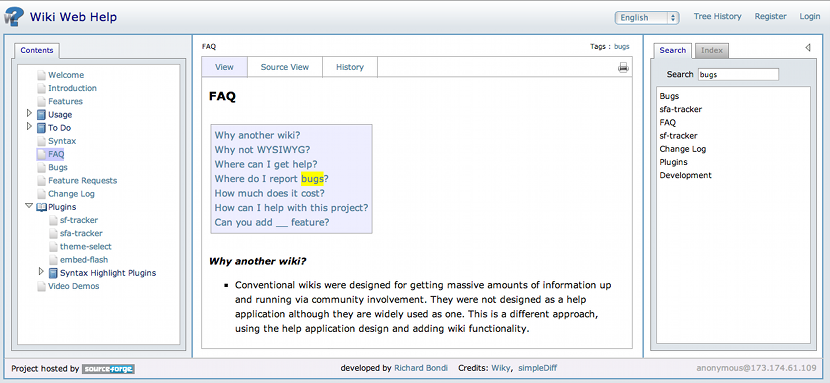Click the page icon beside embed-flash

click(x=53, y=260)
